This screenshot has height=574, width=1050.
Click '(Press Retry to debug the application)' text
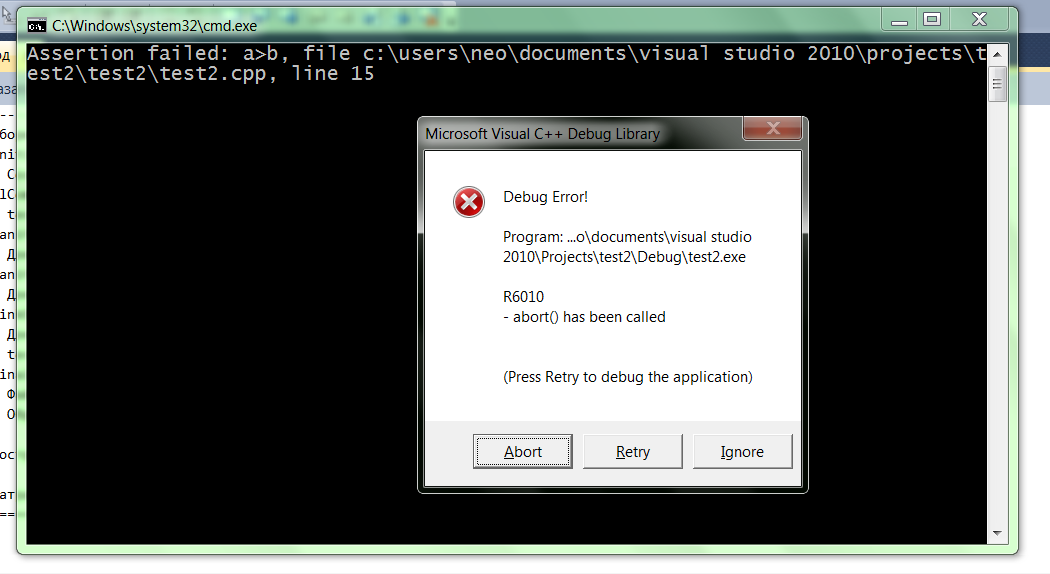(x=627, y=377)
